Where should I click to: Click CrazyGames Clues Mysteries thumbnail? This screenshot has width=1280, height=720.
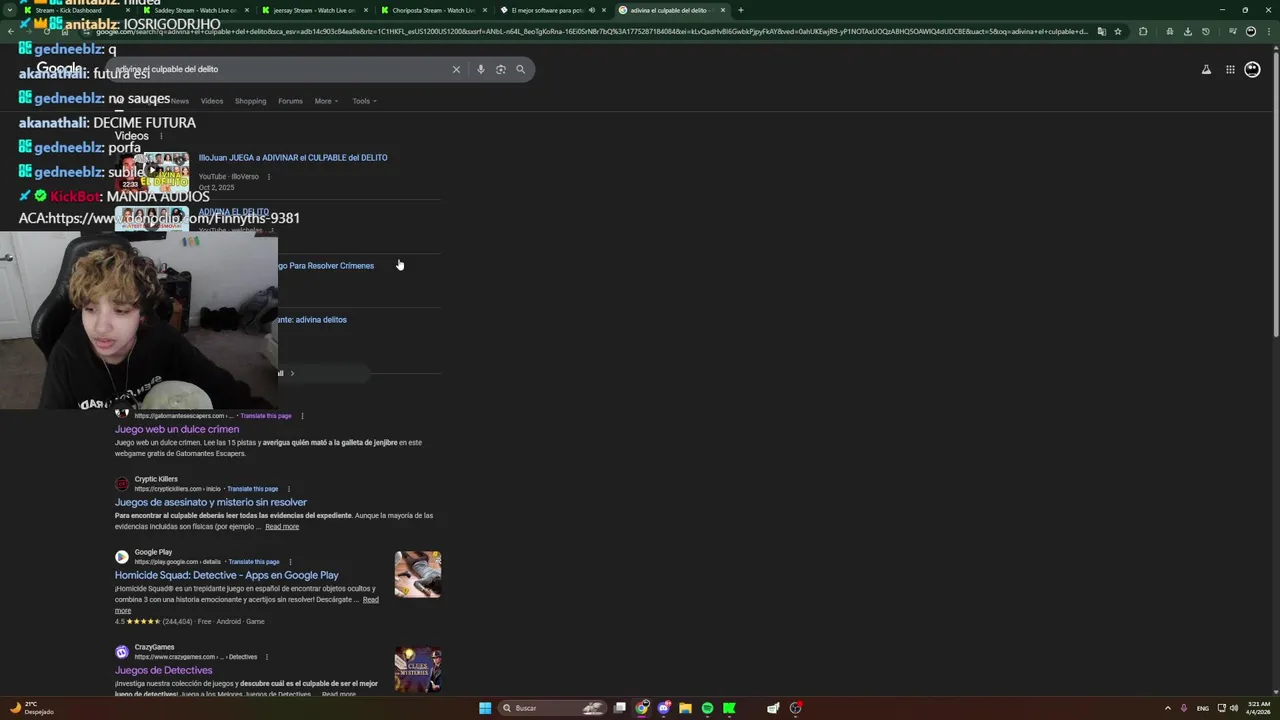tap(418, 669)
